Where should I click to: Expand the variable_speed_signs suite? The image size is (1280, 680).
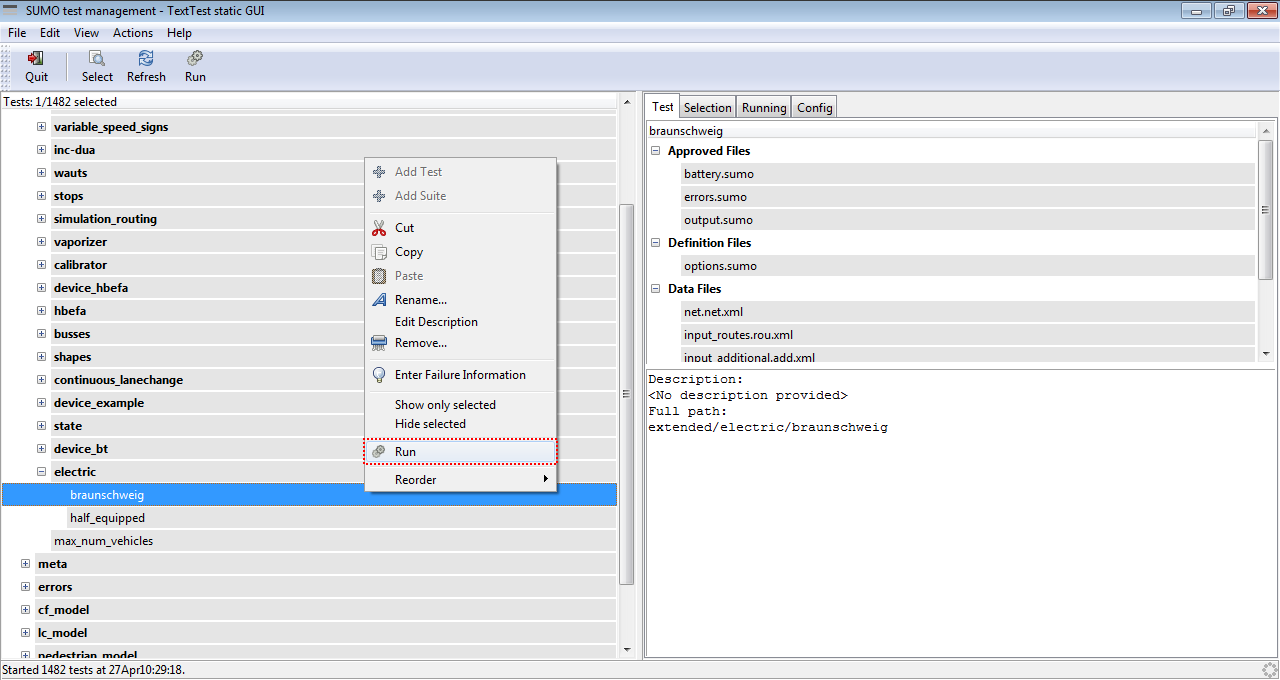click(x=41, y=127)
